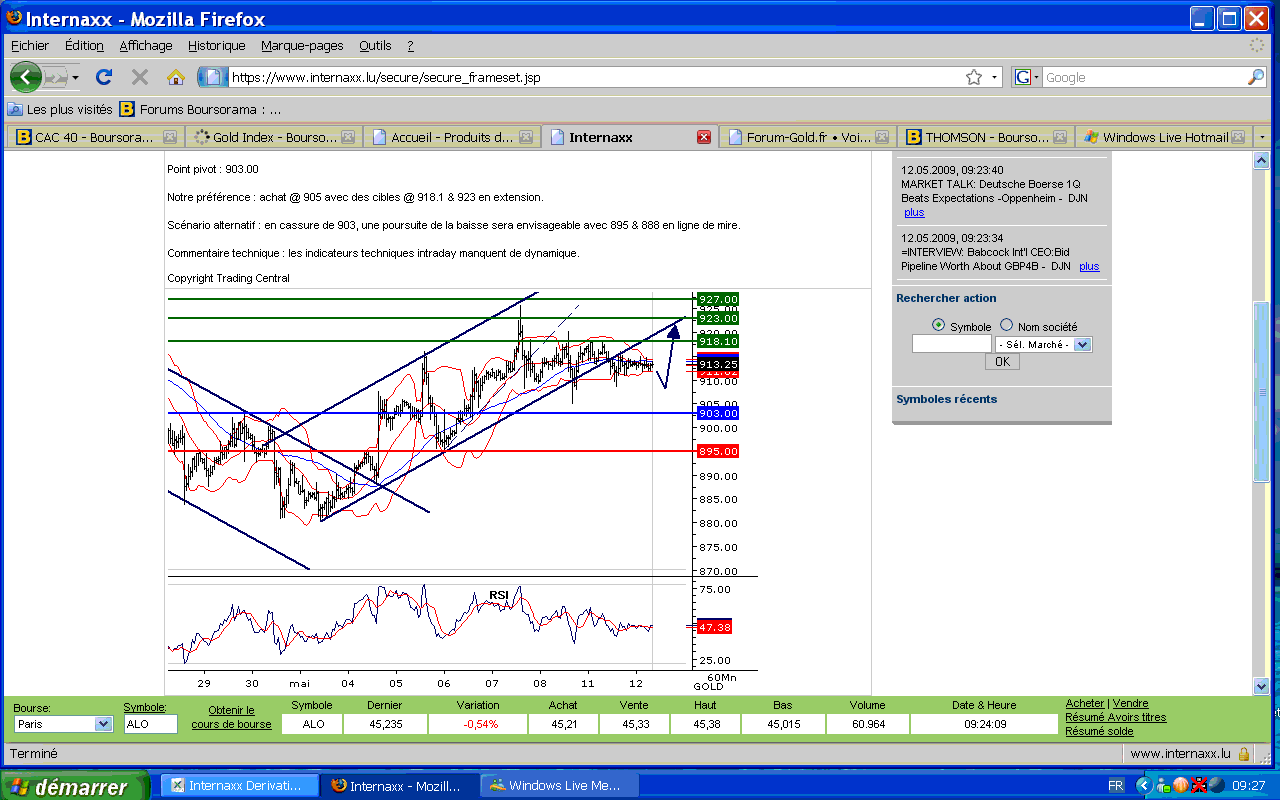Click the Firefox back arrow button
This screenshot has width=1280, height=800.
click(26, 77)
